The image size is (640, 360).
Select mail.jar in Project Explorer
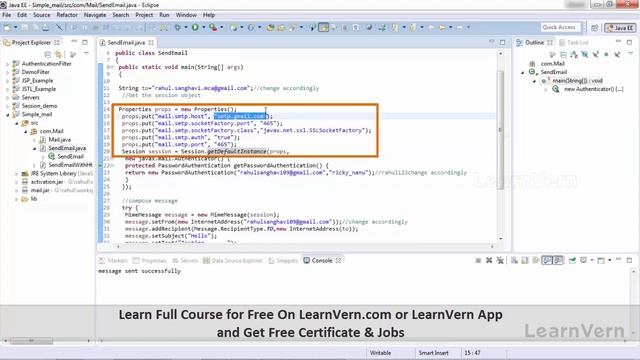[40, 191]
